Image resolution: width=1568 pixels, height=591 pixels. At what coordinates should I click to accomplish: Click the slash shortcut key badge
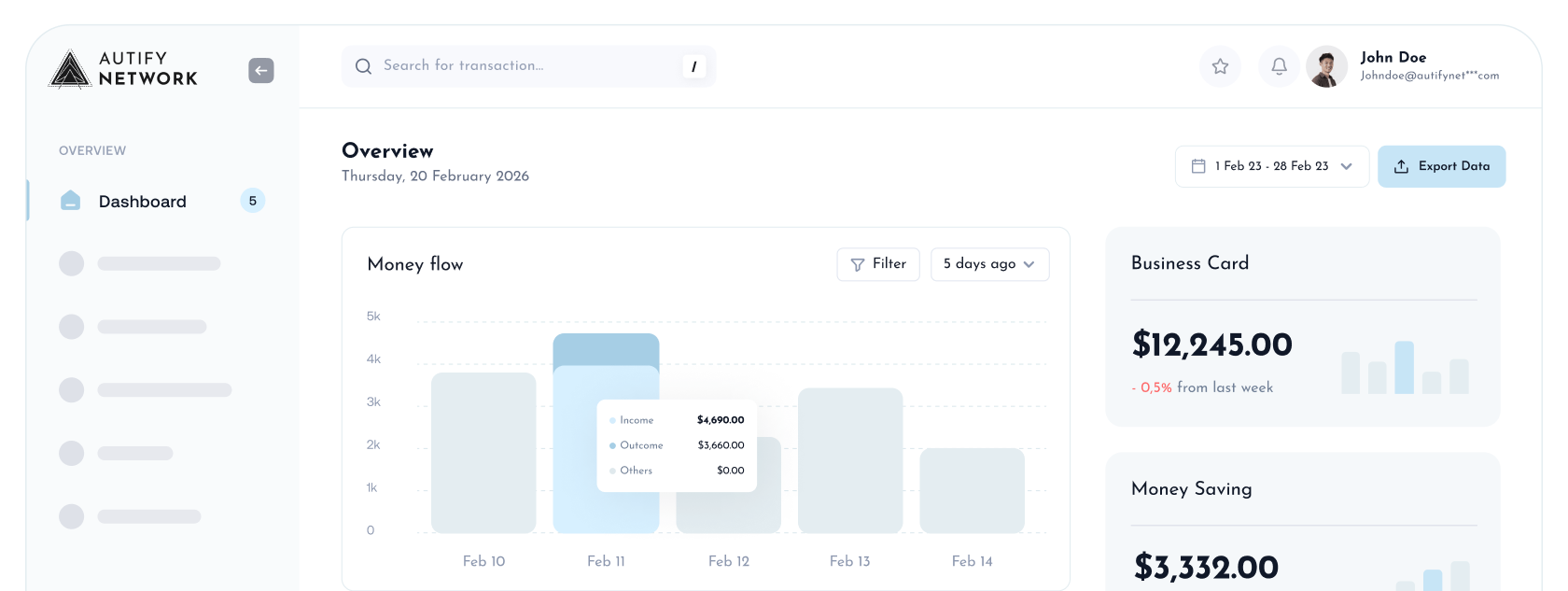pyautogui.click(x=693, y=66)
